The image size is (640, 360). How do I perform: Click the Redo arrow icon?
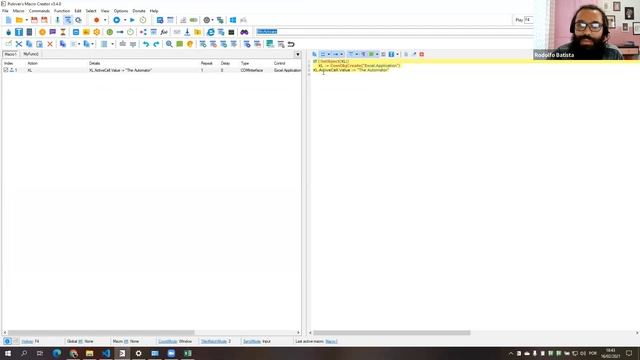tap(156, 44)
